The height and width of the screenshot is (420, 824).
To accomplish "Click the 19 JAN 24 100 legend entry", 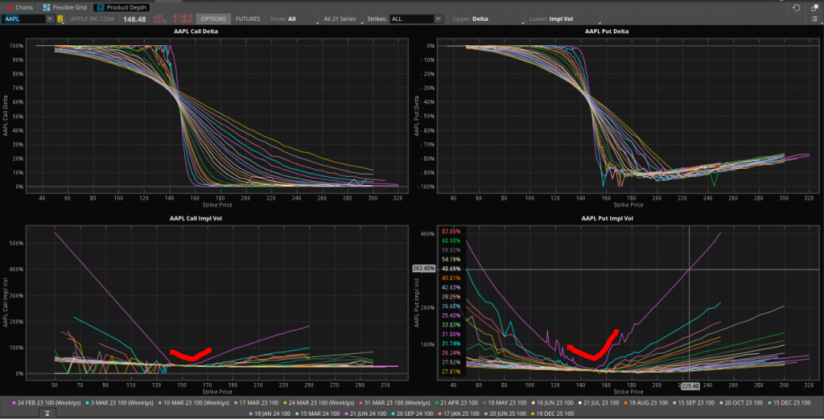I will click(270, 414).
